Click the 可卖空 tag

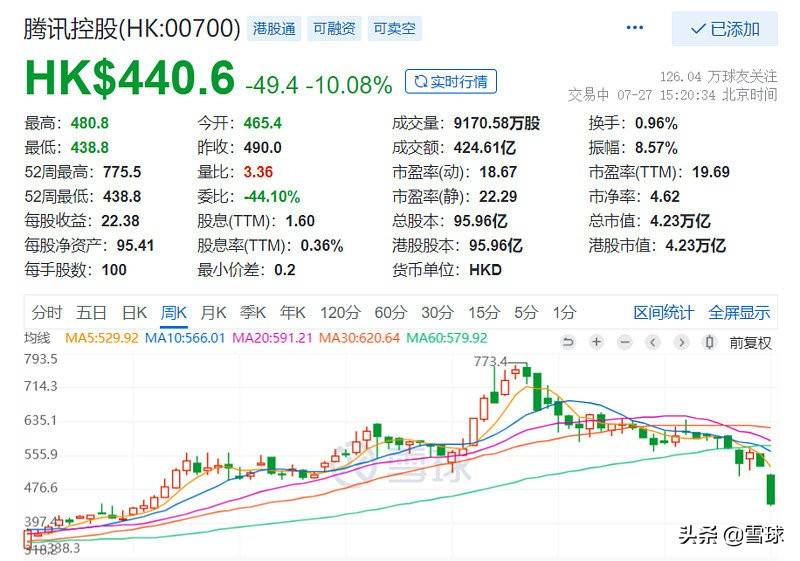[x=394, y=29]
